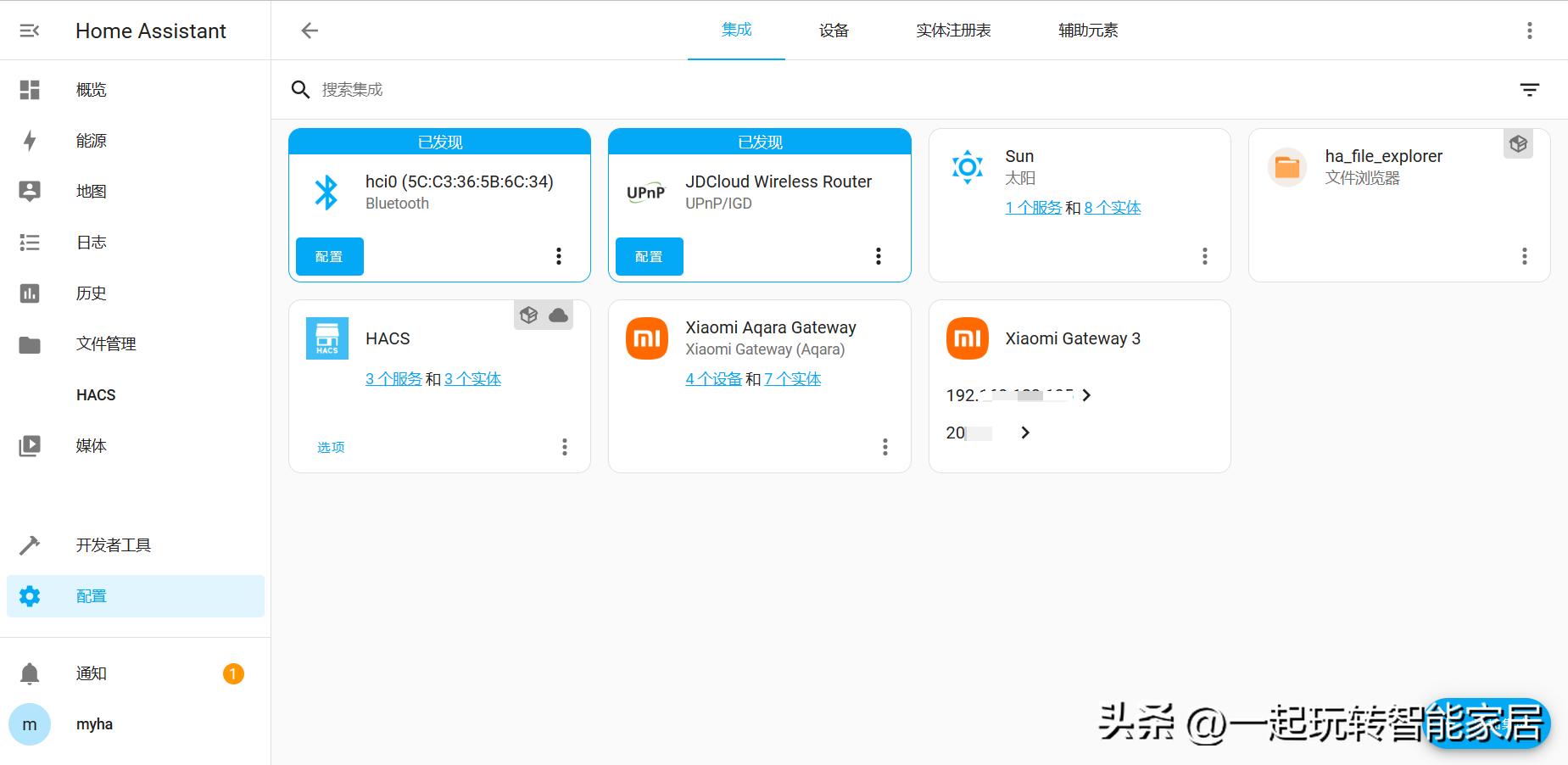This screenshot has height=765, width=1568.
Task: Open the 概览 (Overview) panel in the sidebar
Action: point(91,89)
